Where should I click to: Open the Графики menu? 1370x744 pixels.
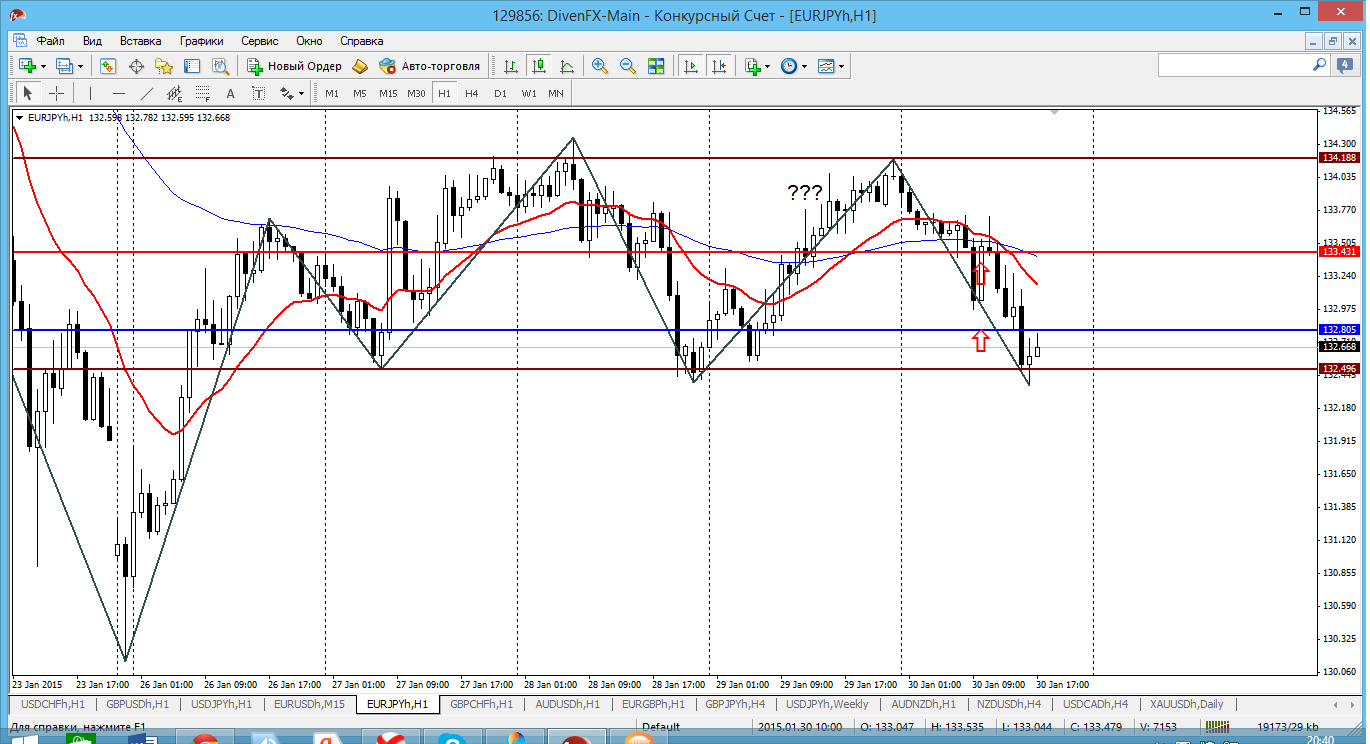click(x=202, y=41)
